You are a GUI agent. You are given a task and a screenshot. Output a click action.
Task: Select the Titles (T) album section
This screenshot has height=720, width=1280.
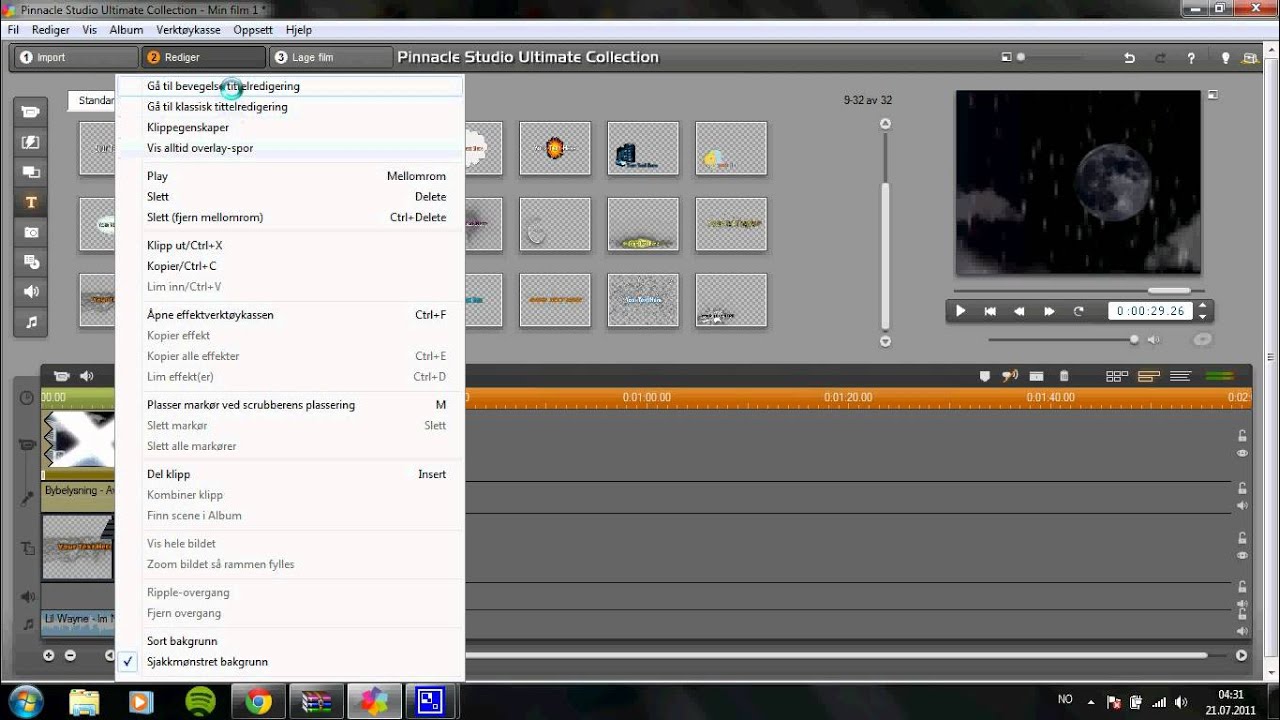coord(31,202)
